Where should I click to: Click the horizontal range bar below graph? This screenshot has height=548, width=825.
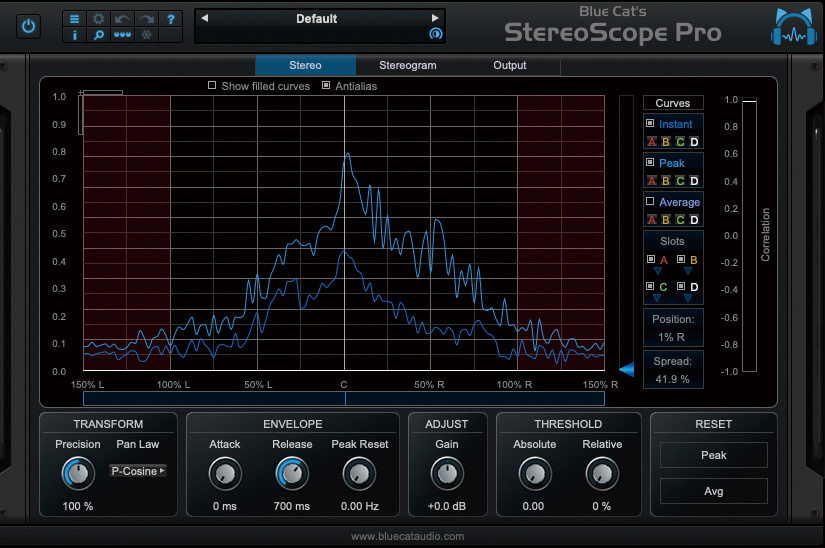[x=344, y=398]
